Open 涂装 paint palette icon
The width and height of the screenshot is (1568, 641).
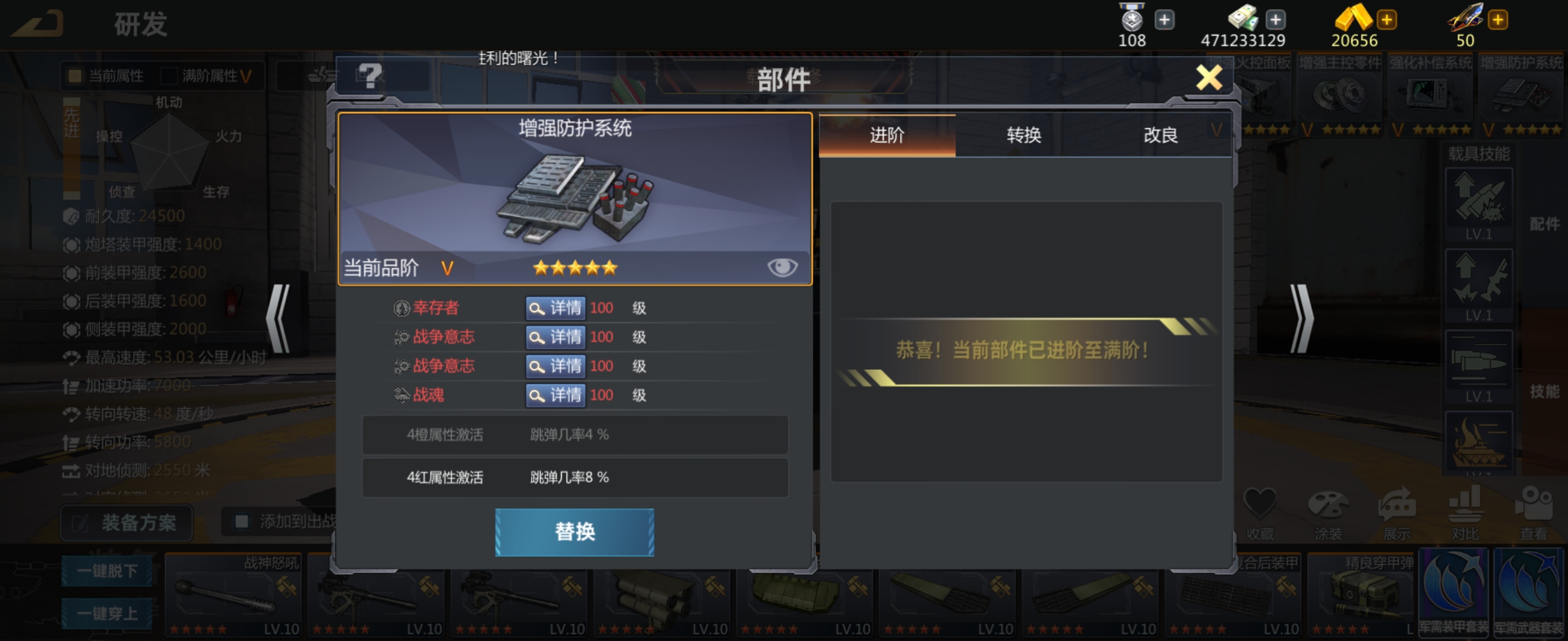pyautogui.click(x=1327, y=514)
